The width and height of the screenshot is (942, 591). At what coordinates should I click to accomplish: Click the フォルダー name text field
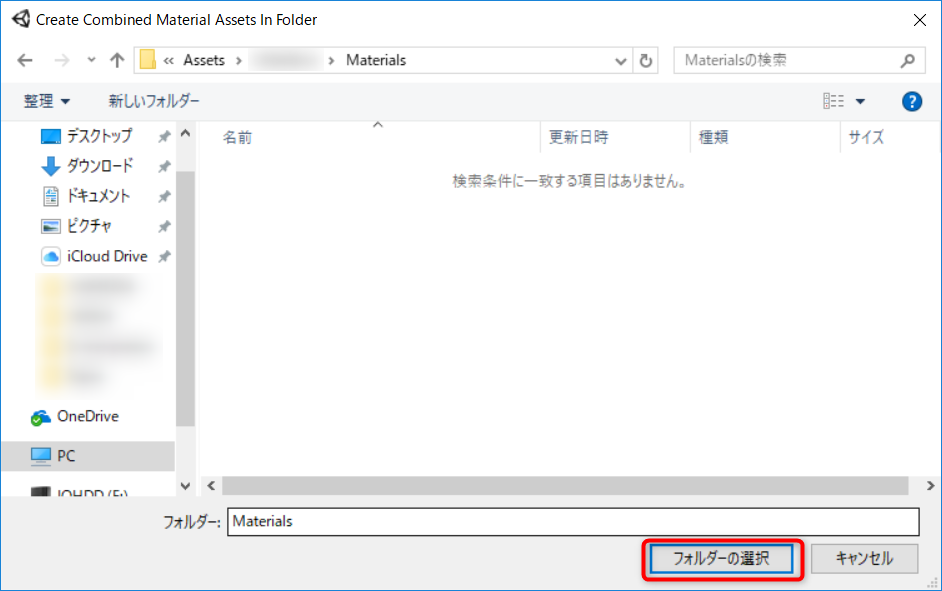573,521
